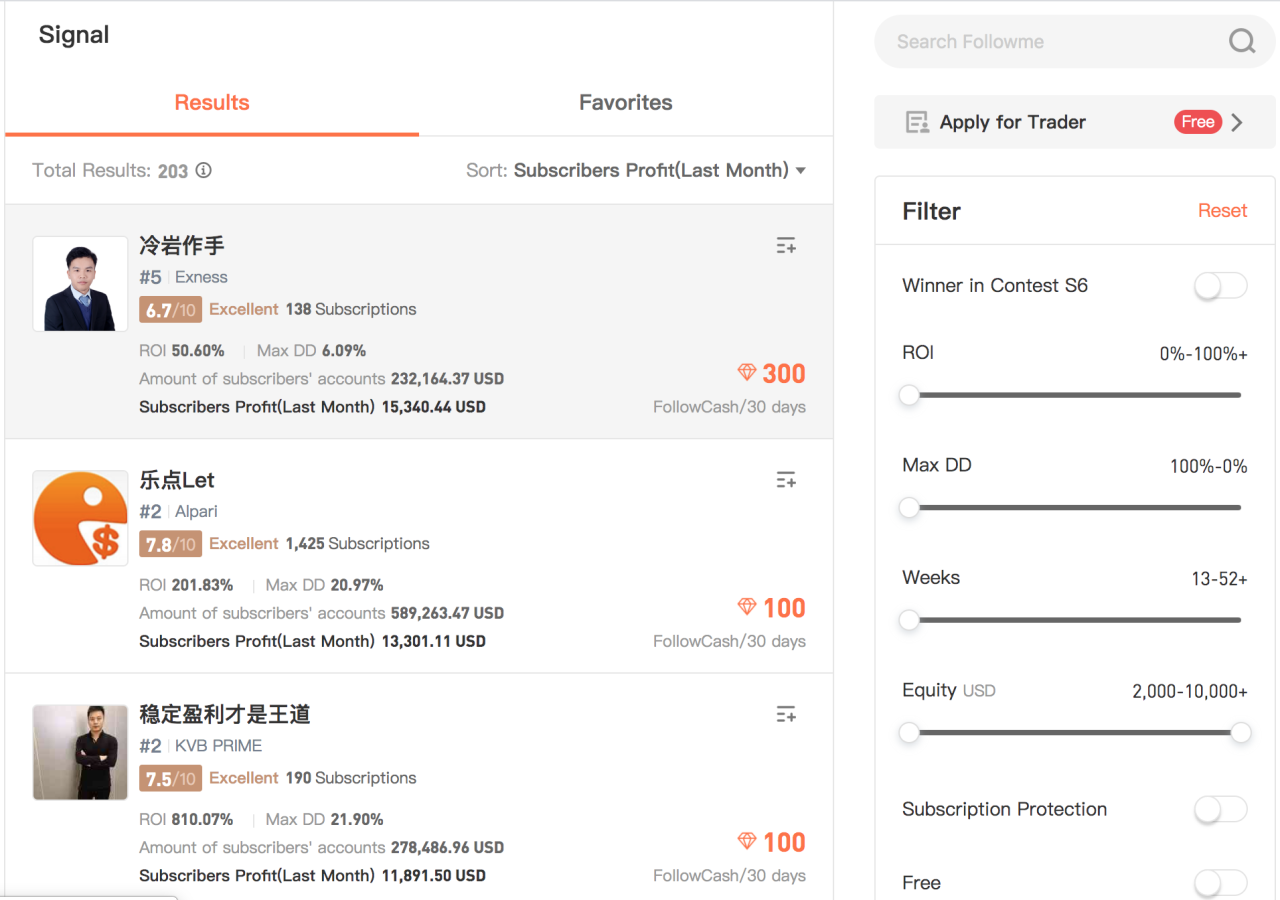Click the Apply for Trader document icon

click(x=916, y=122)
